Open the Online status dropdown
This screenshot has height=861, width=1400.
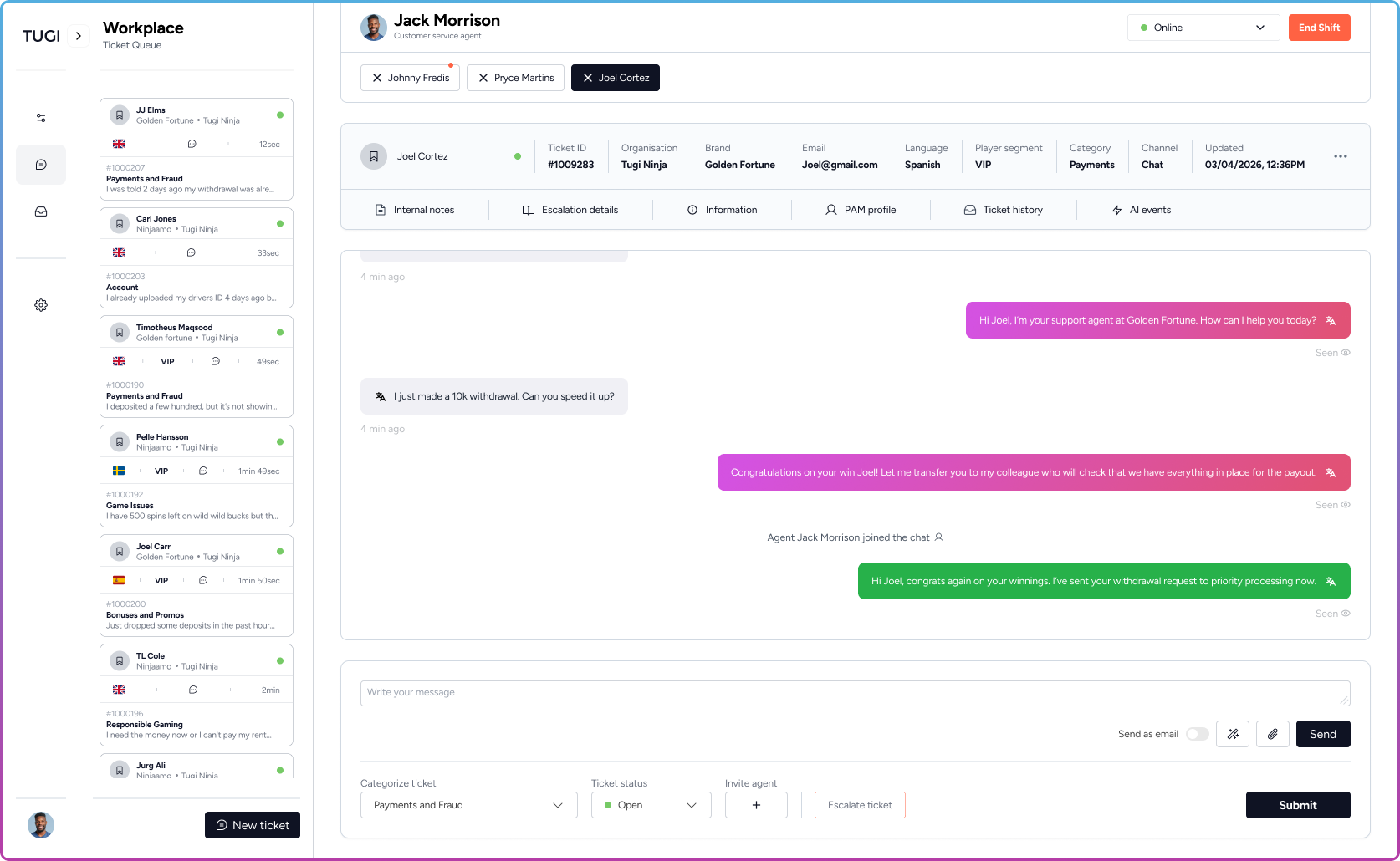tap(1203, 28)
